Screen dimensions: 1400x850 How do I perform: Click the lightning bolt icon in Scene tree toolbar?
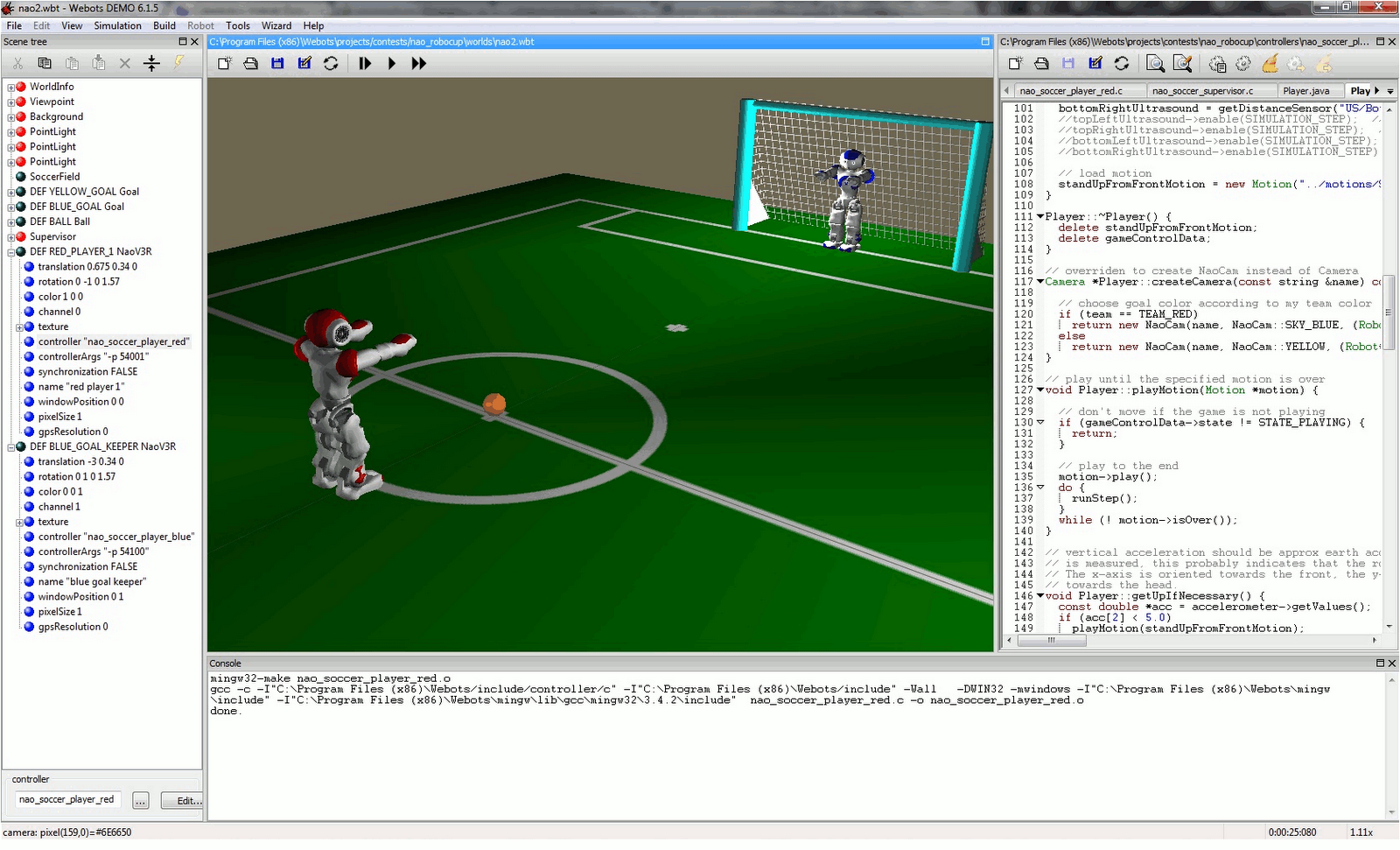click(x=178, y=63)
